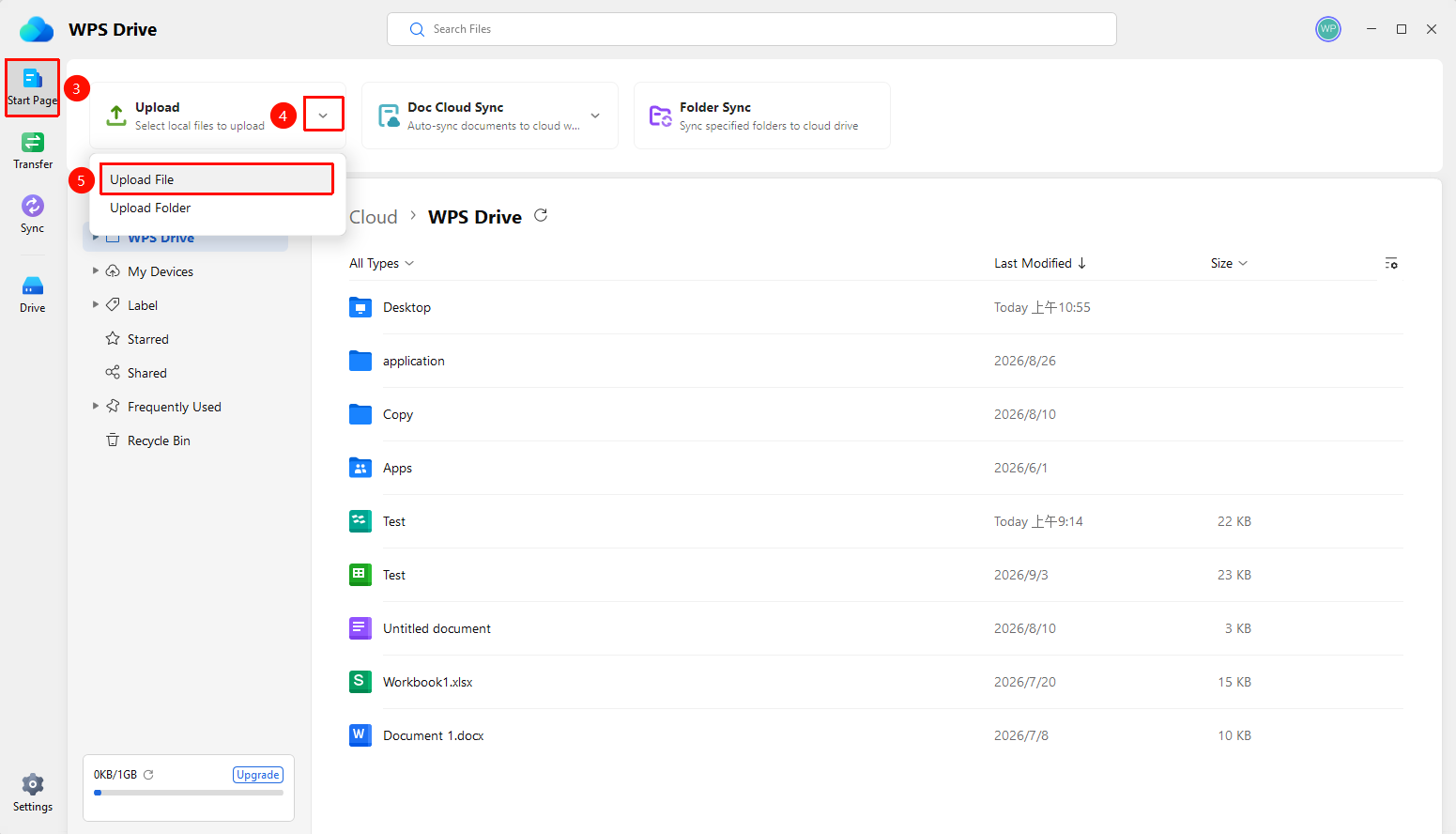This screenshot has width=1456, height=834.
Task: Click the Upload arrow icon
Action: [x=116, y=116]
